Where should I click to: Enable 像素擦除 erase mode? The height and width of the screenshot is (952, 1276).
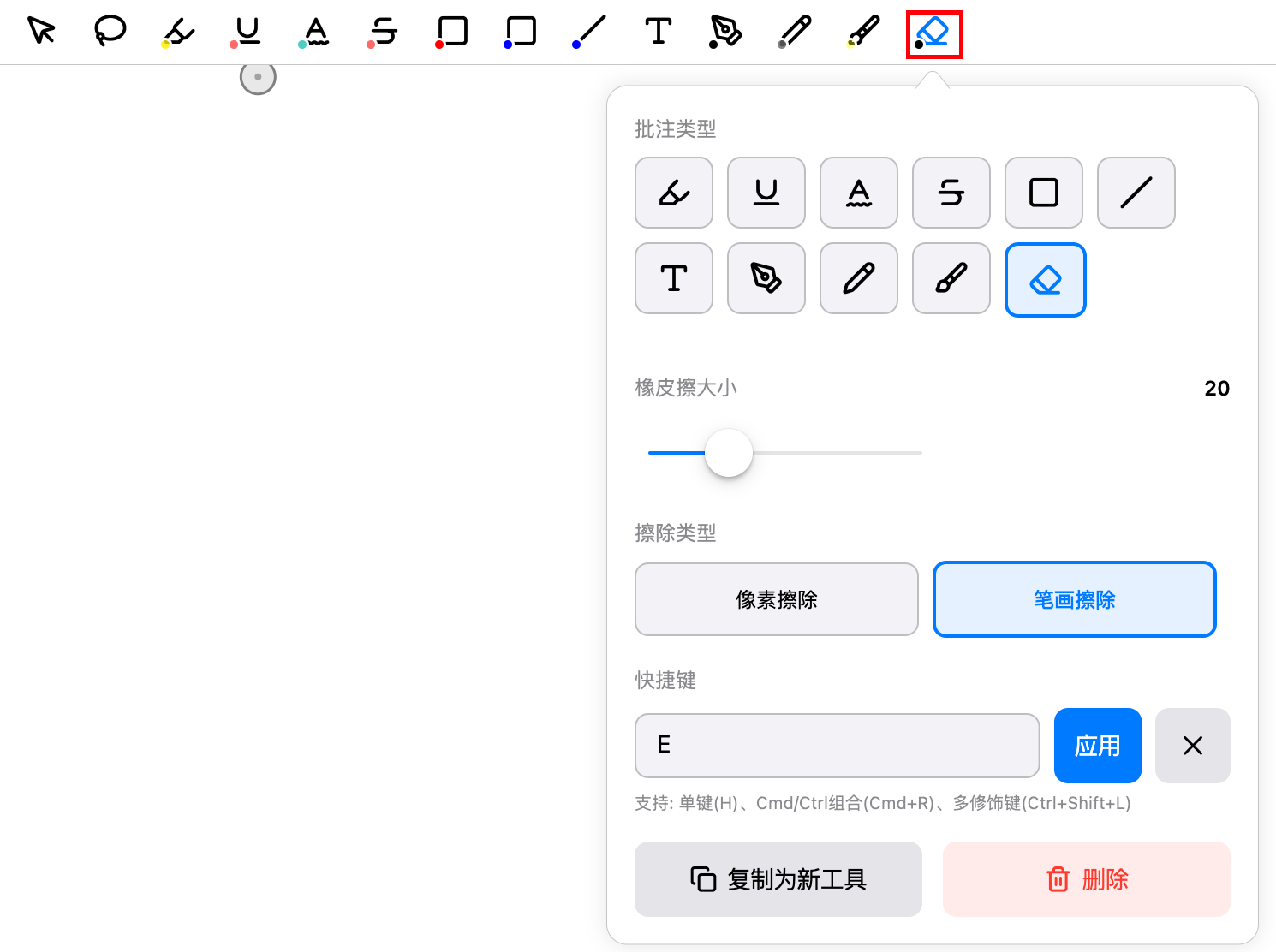pos(776,599)
